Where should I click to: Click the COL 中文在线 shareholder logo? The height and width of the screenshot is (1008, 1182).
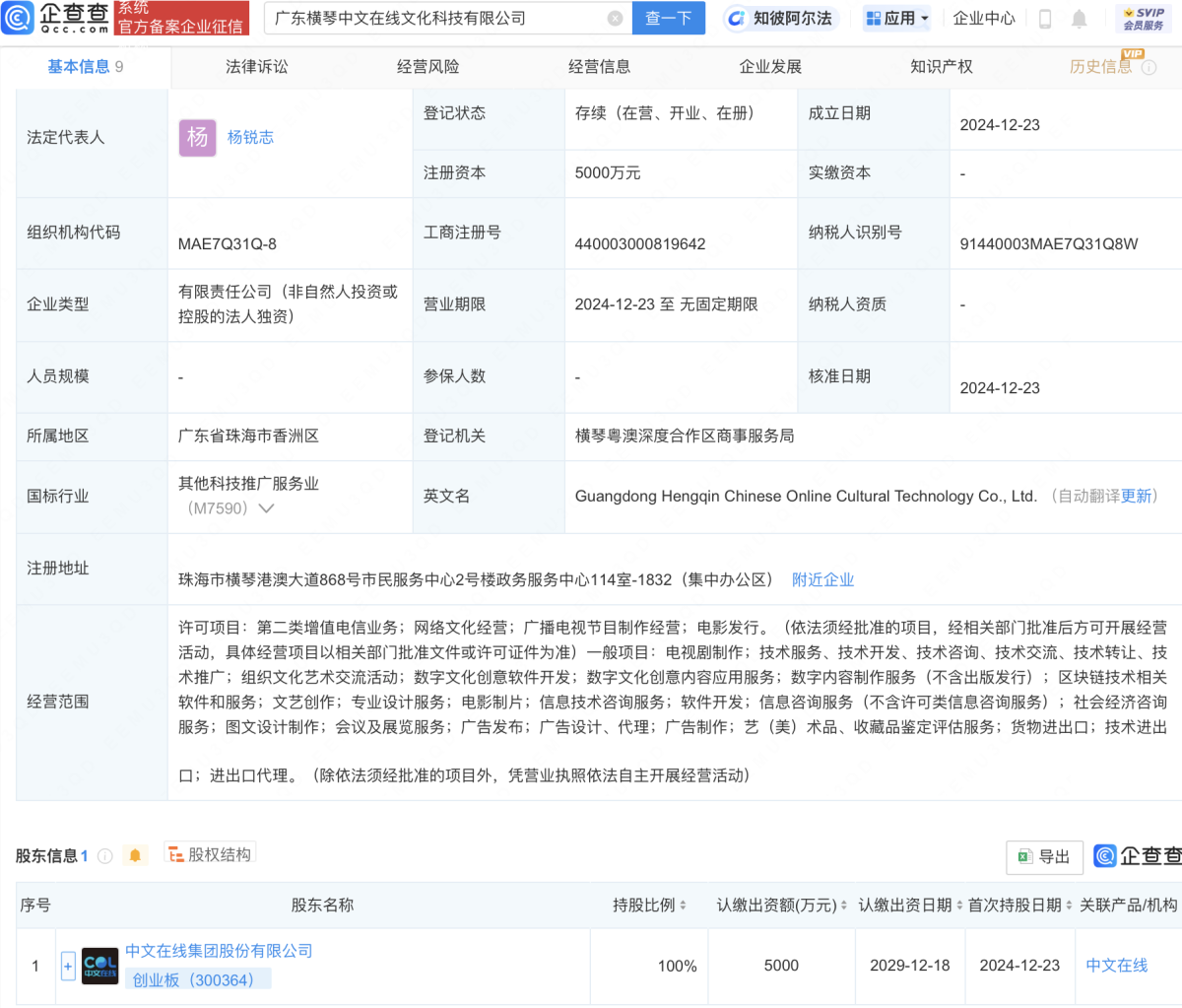tap(99, 967)
